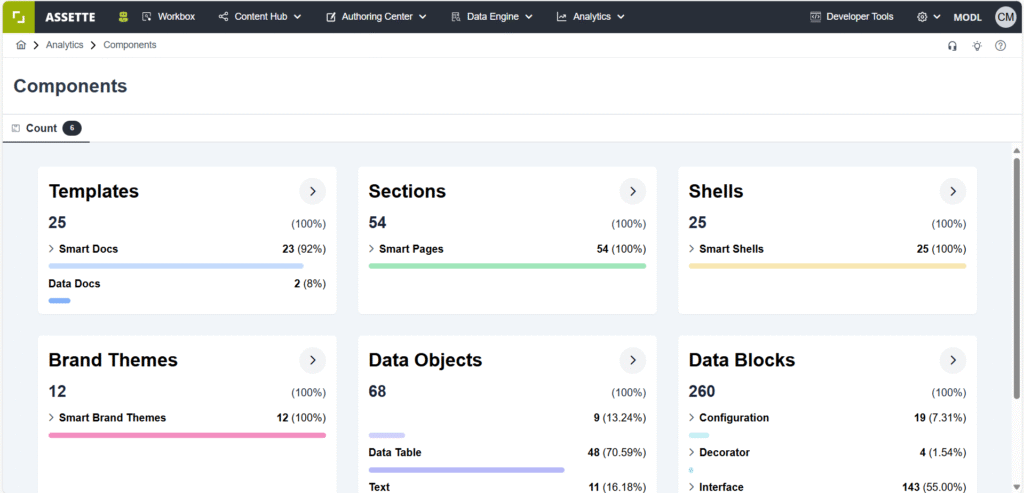Open Shells card arrow button
This screenshot has width=1024, height=493.
point(953,191)
